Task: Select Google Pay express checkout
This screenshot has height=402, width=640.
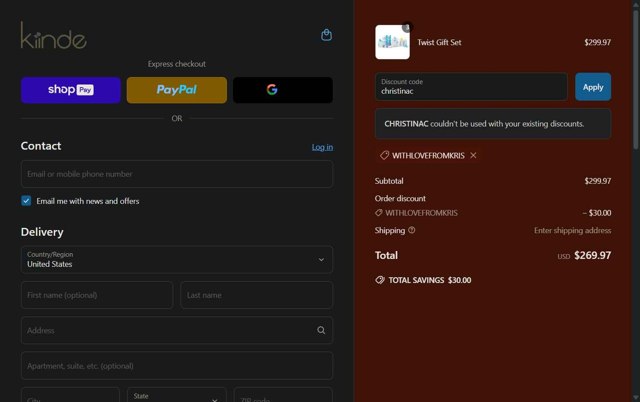Action: click(283, 90)
